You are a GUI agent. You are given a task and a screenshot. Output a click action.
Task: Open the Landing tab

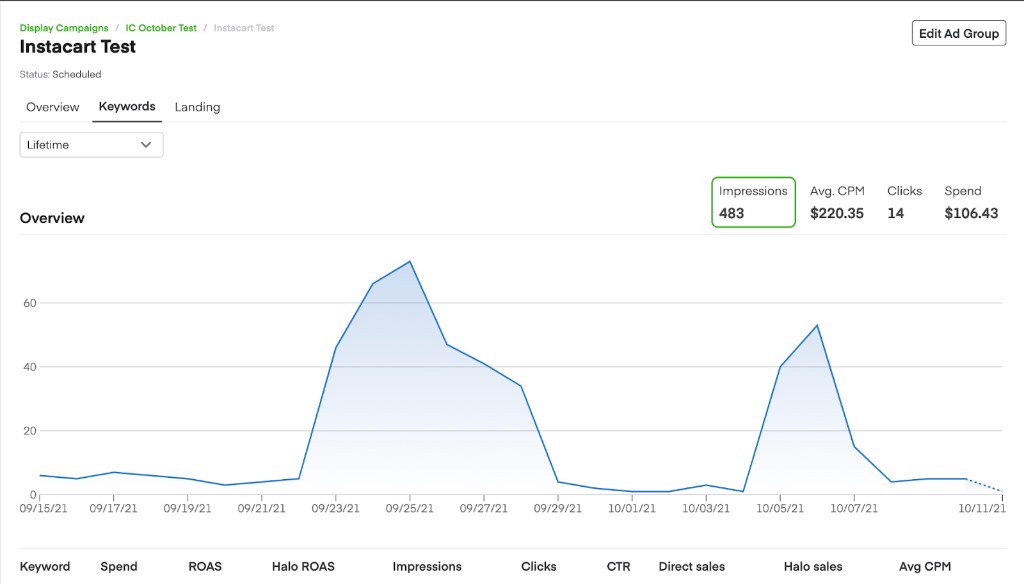(197, 107)
